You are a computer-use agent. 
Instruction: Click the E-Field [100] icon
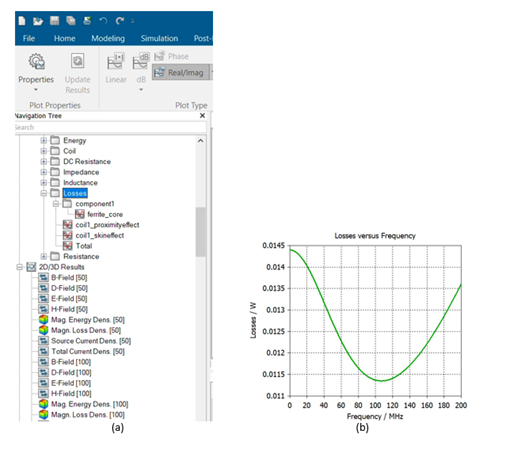[43, 383]
